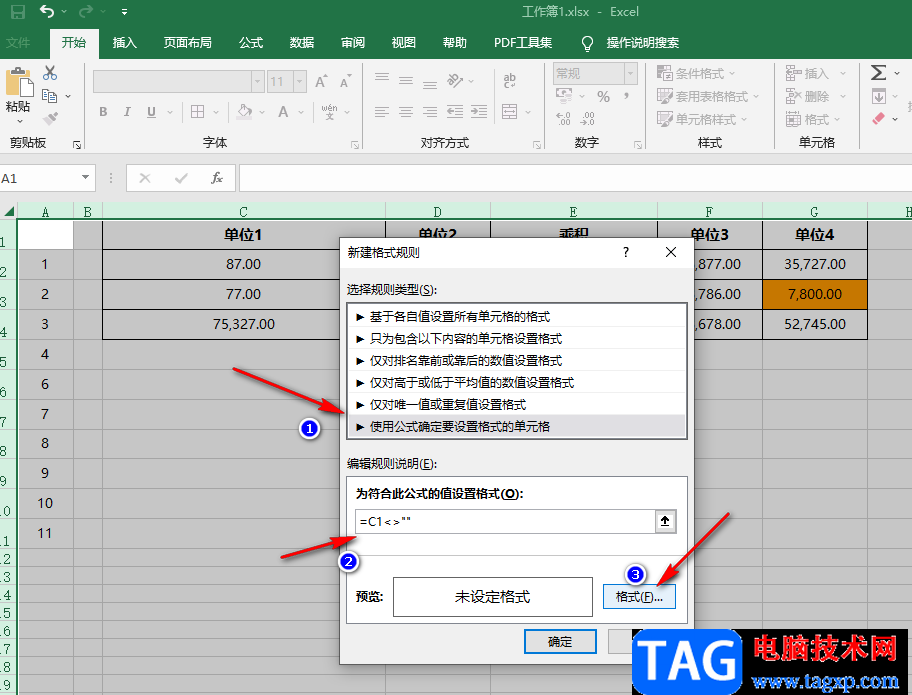The image size is (912, 695).
Task: Select rule type 仅对高于或低于平均值的数值设置格式
Action: click(516, 383)
